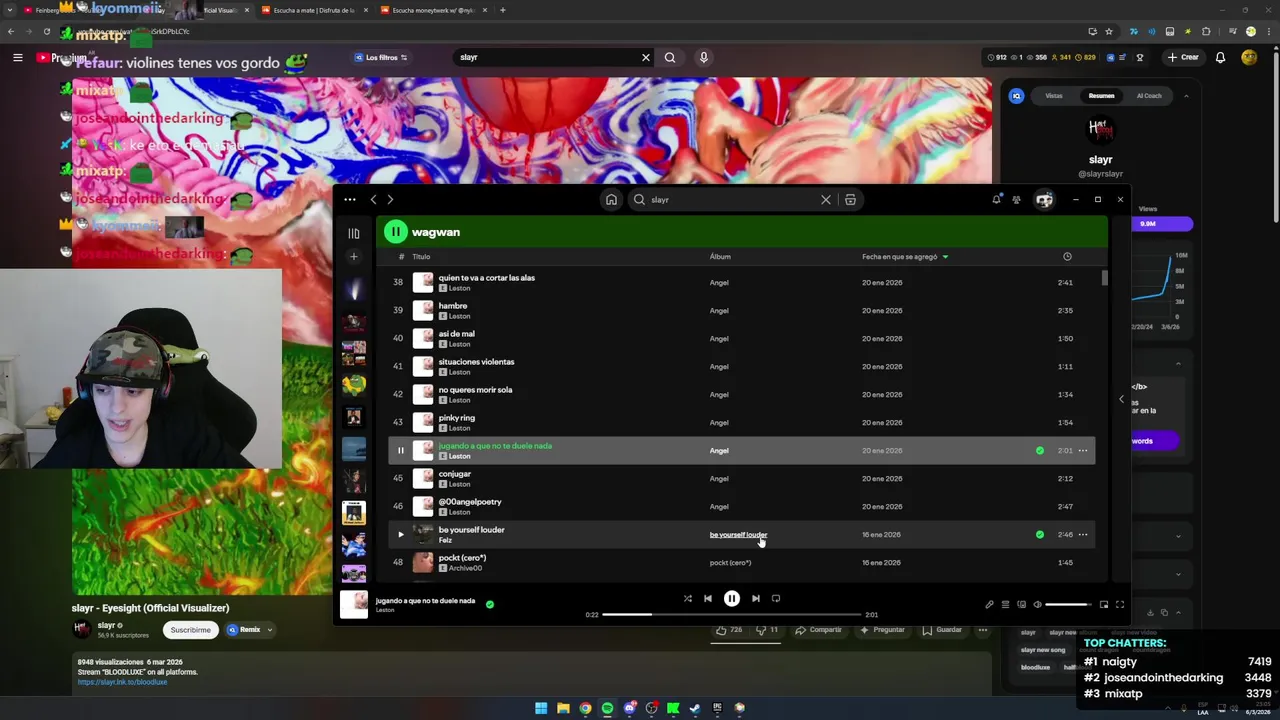Open the Windows Start menu
Viewport: 1280px width, 720px height.
pyautogui.click(x=541, y=708)
